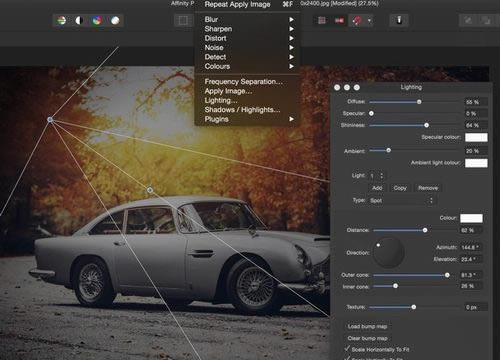The image size is (500, 360).
Task: Click the Diffuse percentage field
Action: click(x=476, y=102)
